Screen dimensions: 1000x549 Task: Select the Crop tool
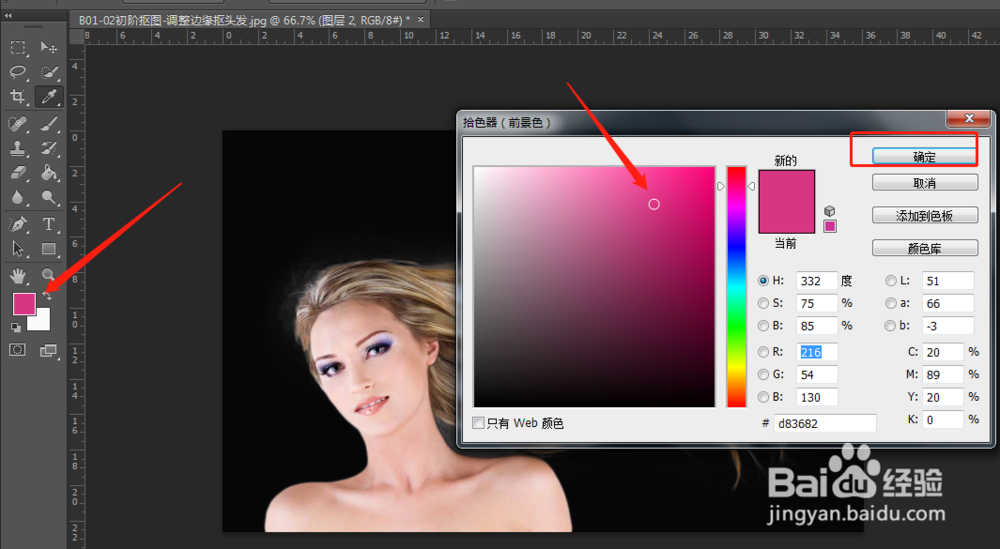pyautogui.click(x=18, y=96)
